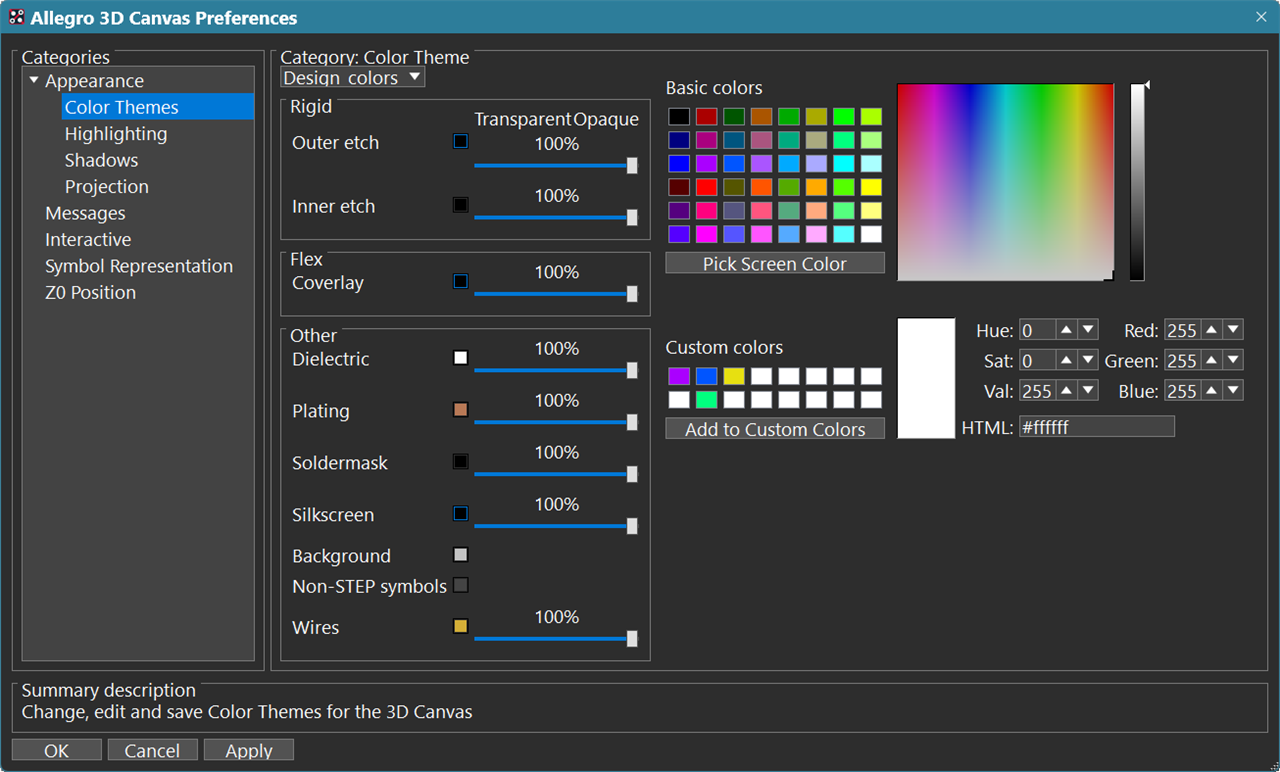Open the Shadows category
The width and height of the screenshot is (1280, 772).
point(101,160)
